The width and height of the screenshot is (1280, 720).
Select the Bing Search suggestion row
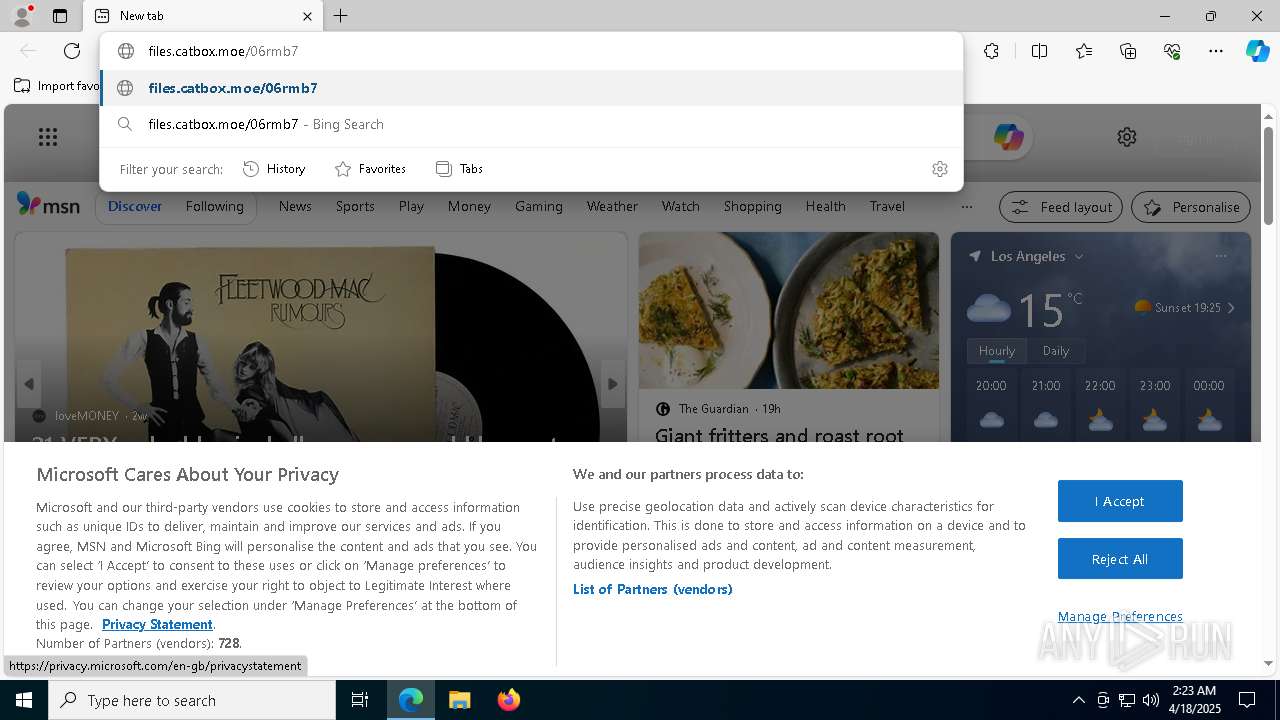pos(531,124)
